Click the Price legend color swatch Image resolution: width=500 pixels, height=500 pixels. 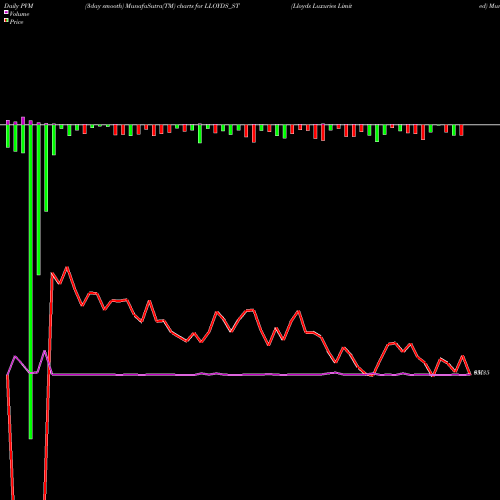tap(6, 21)
